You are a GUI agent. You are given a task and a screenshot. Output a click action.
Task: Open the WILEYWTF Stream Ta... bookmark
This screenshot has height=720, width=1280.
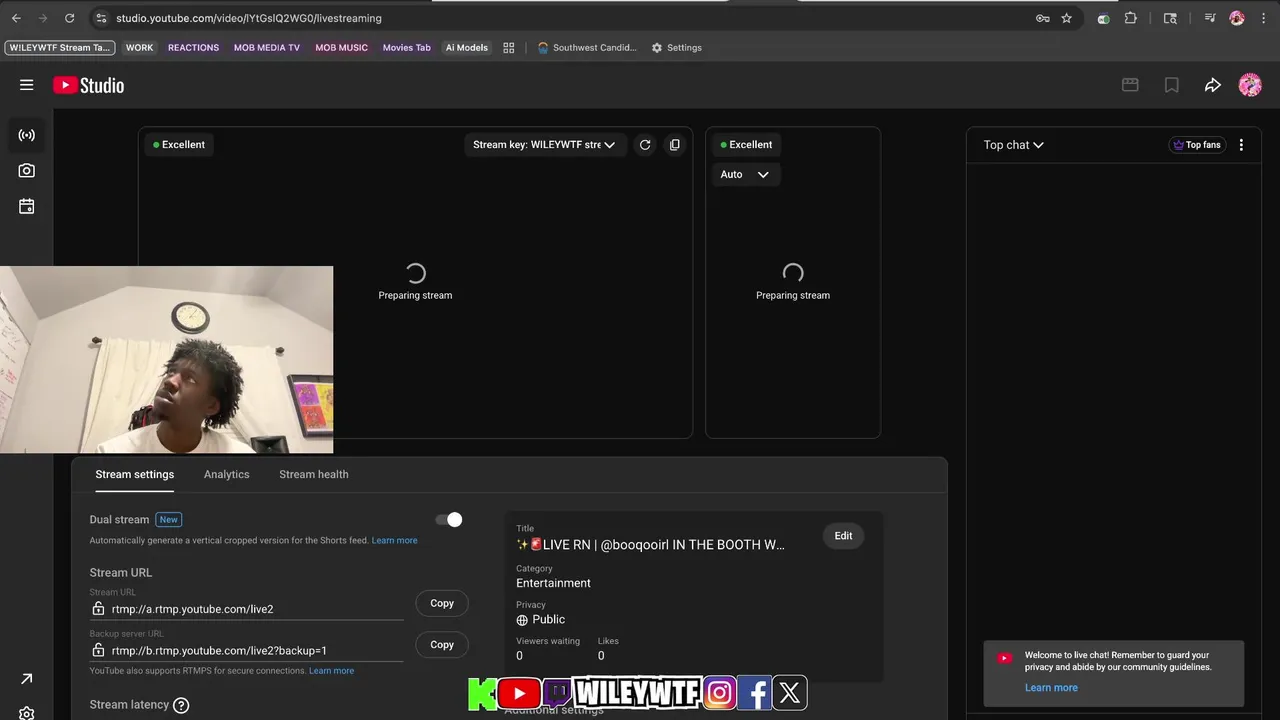[x=60, y=48]
